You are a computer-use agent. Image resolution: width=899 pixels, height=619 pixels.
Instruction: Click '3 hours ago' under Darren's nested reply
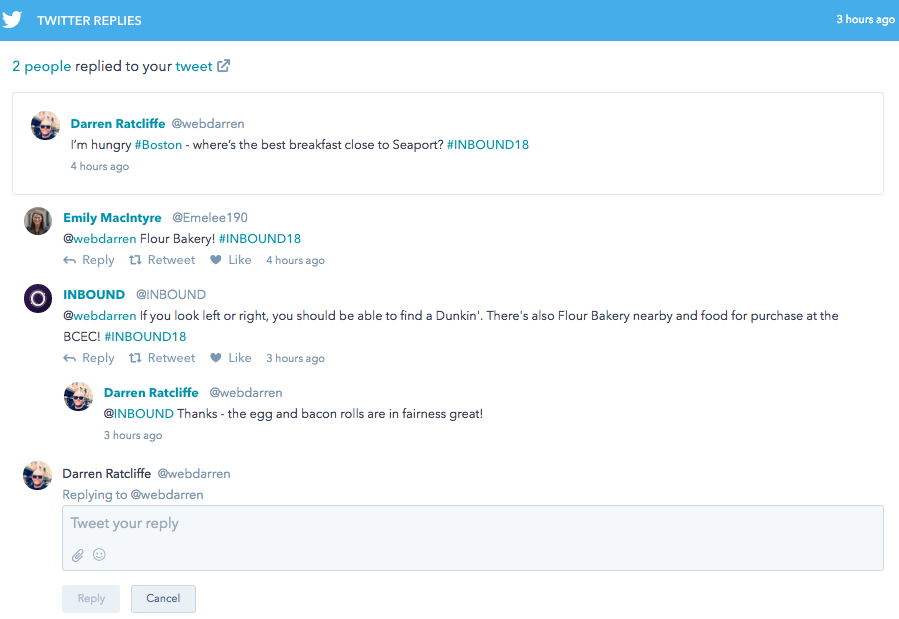133,436
